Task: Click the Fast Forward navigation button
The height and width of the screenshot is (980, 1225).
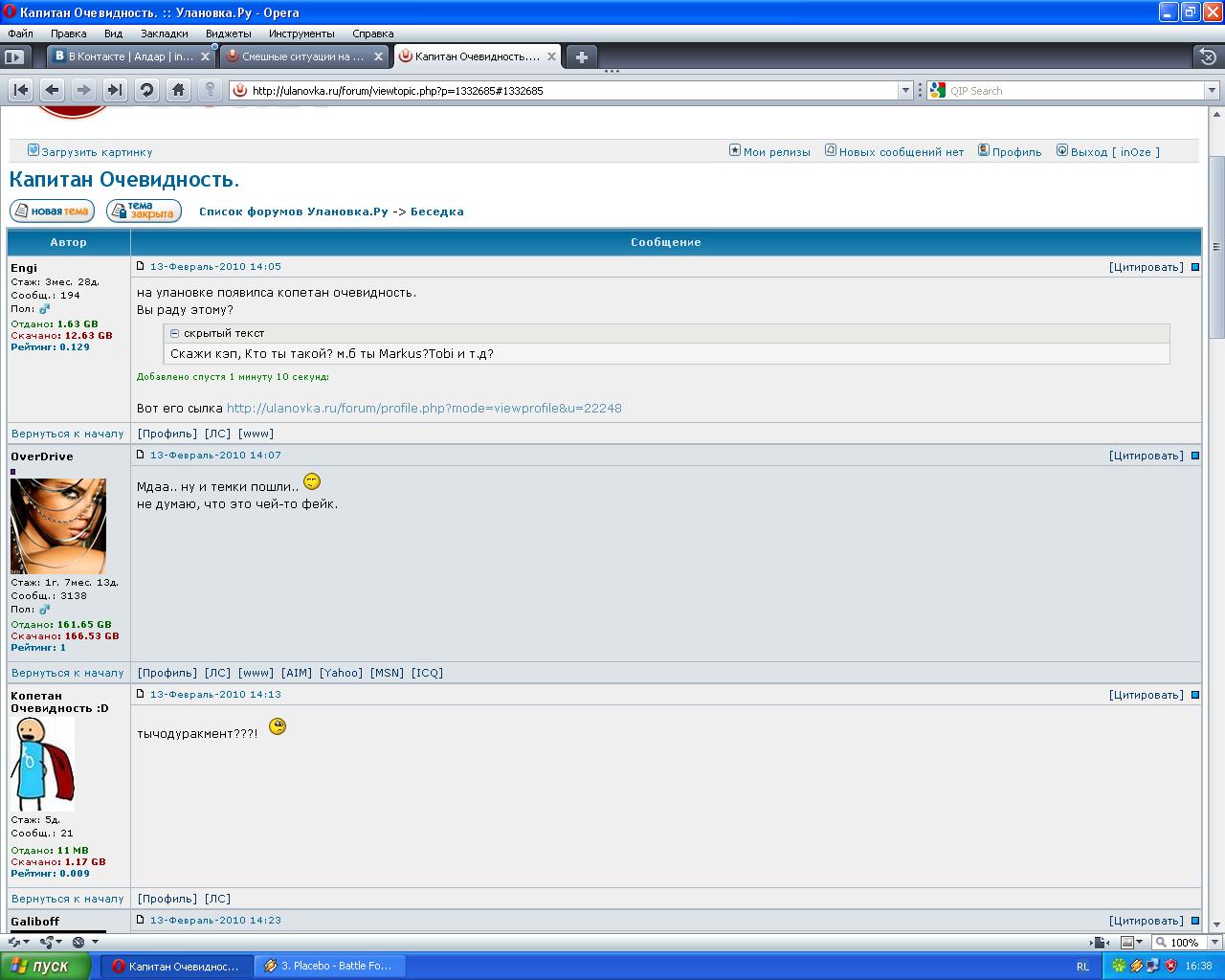Action: tap(115, 90)
